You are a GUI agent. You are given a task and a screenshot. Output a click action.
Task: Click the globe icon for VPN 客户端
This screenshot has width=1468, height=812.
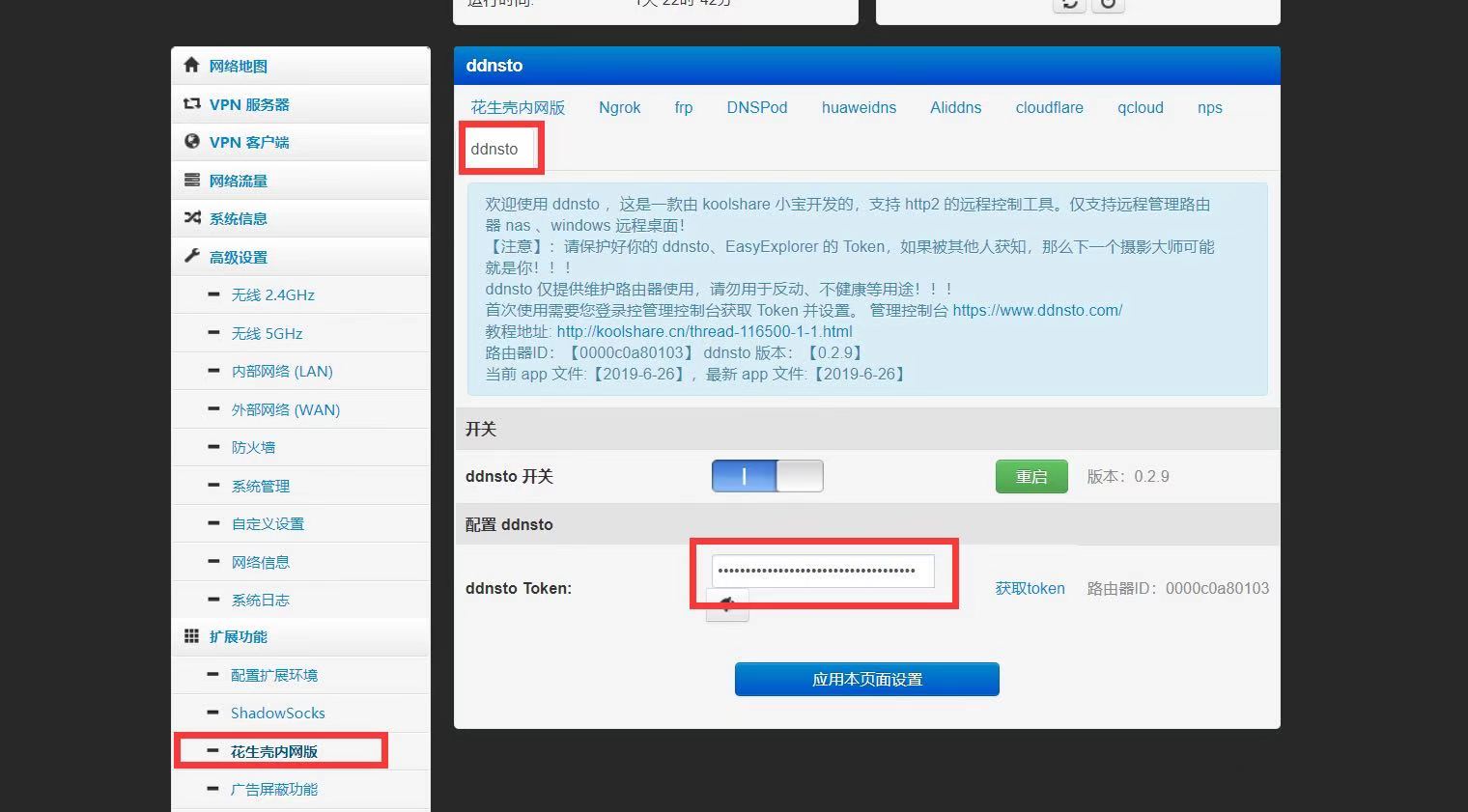[x=191, y=142]
